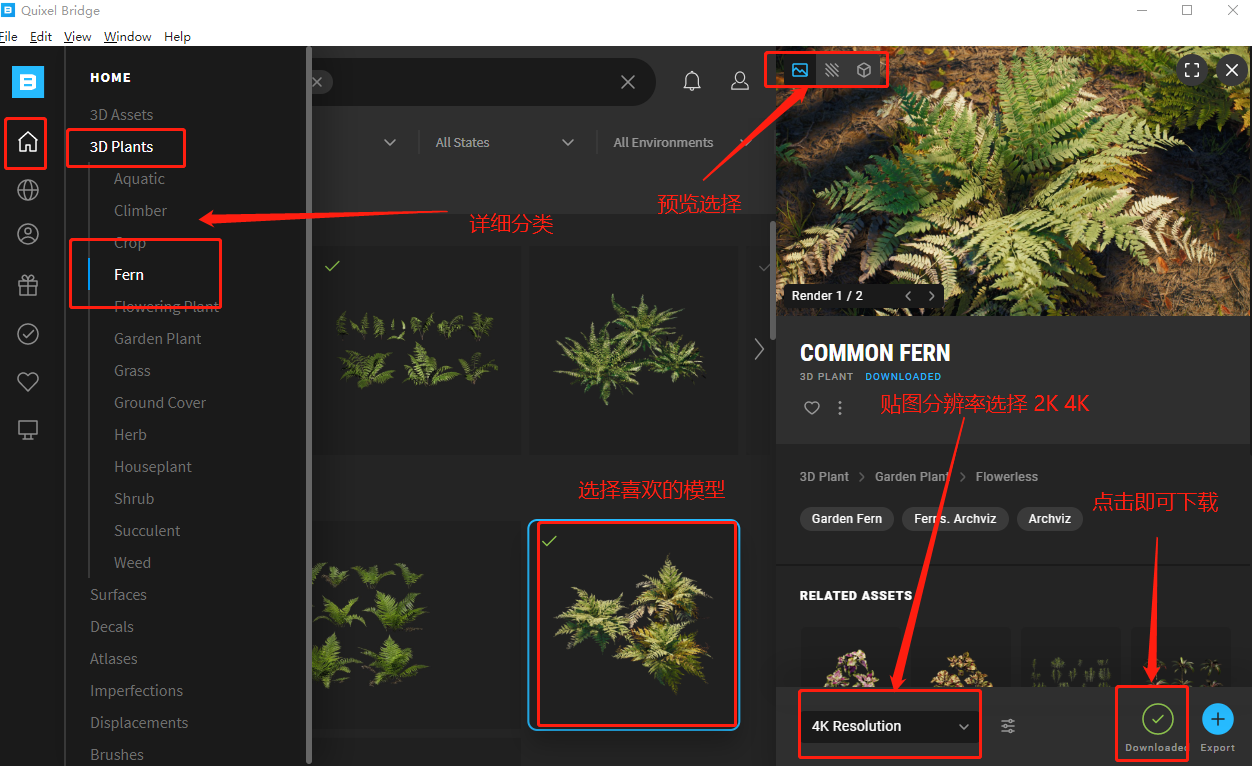Select Grass subcategory
This screenshot has height=766, width=1252.
pos(132,371)
